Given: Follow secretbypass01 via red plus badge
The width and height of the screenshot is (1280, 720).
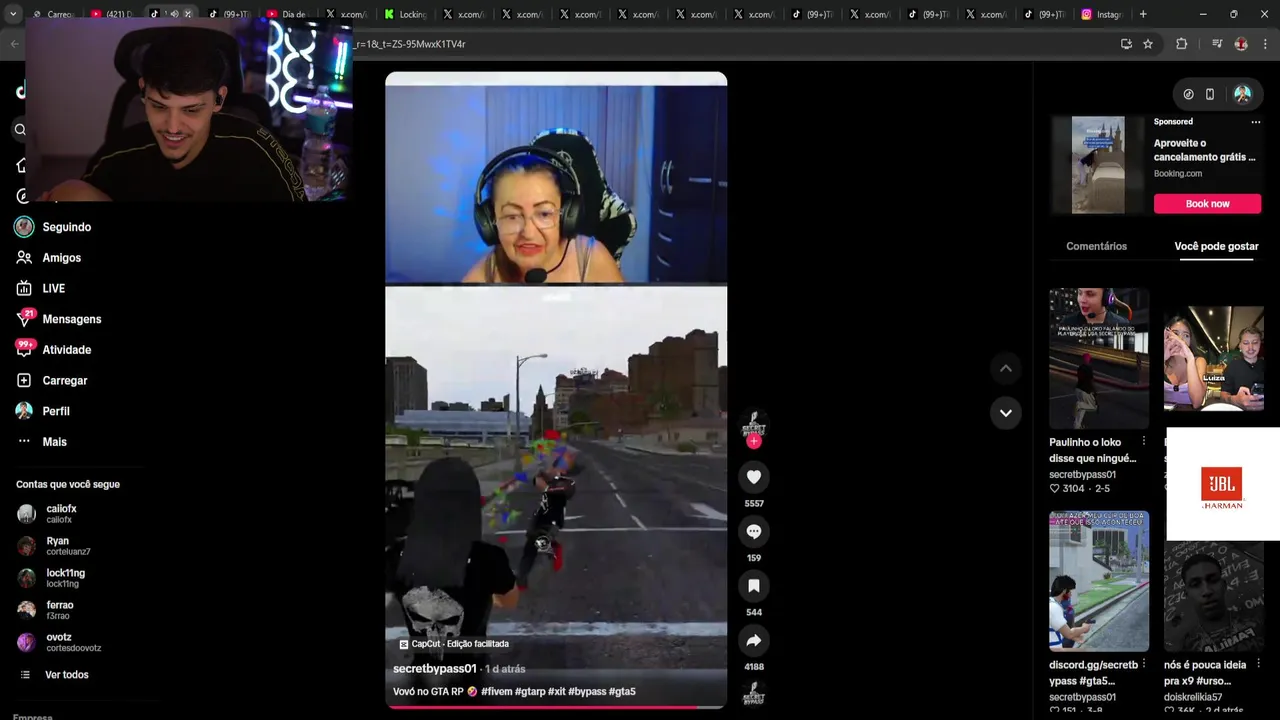Looking at the screenshot, I should [x=754, y=441].
